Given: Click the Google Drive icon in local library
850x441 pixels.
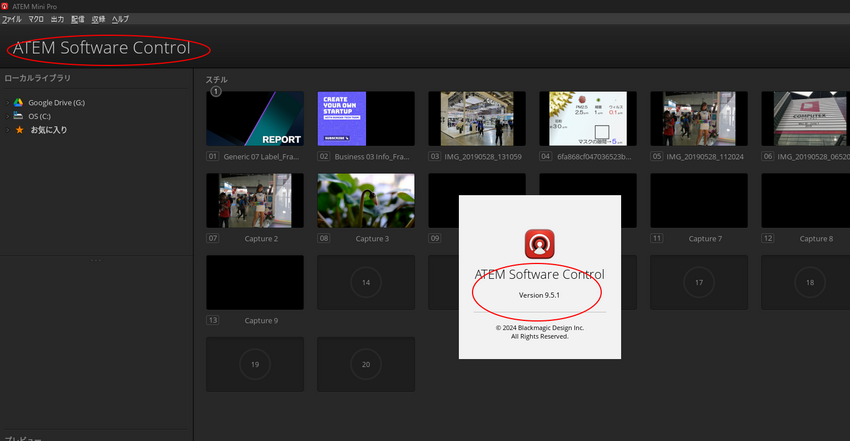Looking at the screenshot, I should point(18,102).
